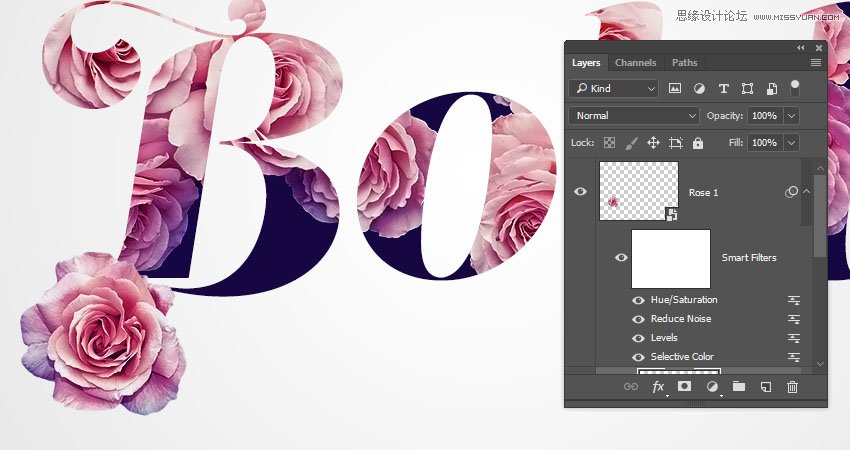This screenshot has height=450, width=850.
Task: Create a new group folder icon
Action: coord(739,386)
